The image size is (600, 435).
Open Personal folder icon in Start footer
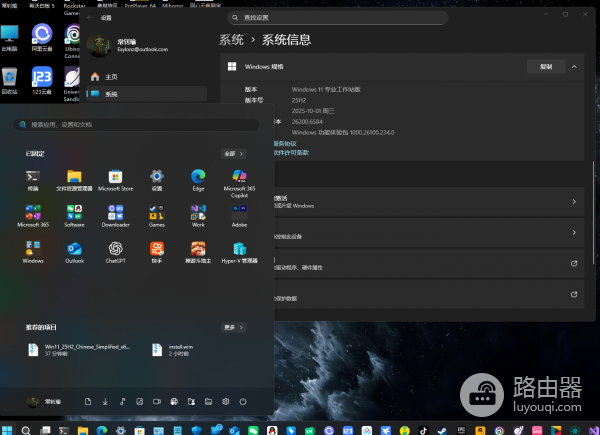coord(191,401)
